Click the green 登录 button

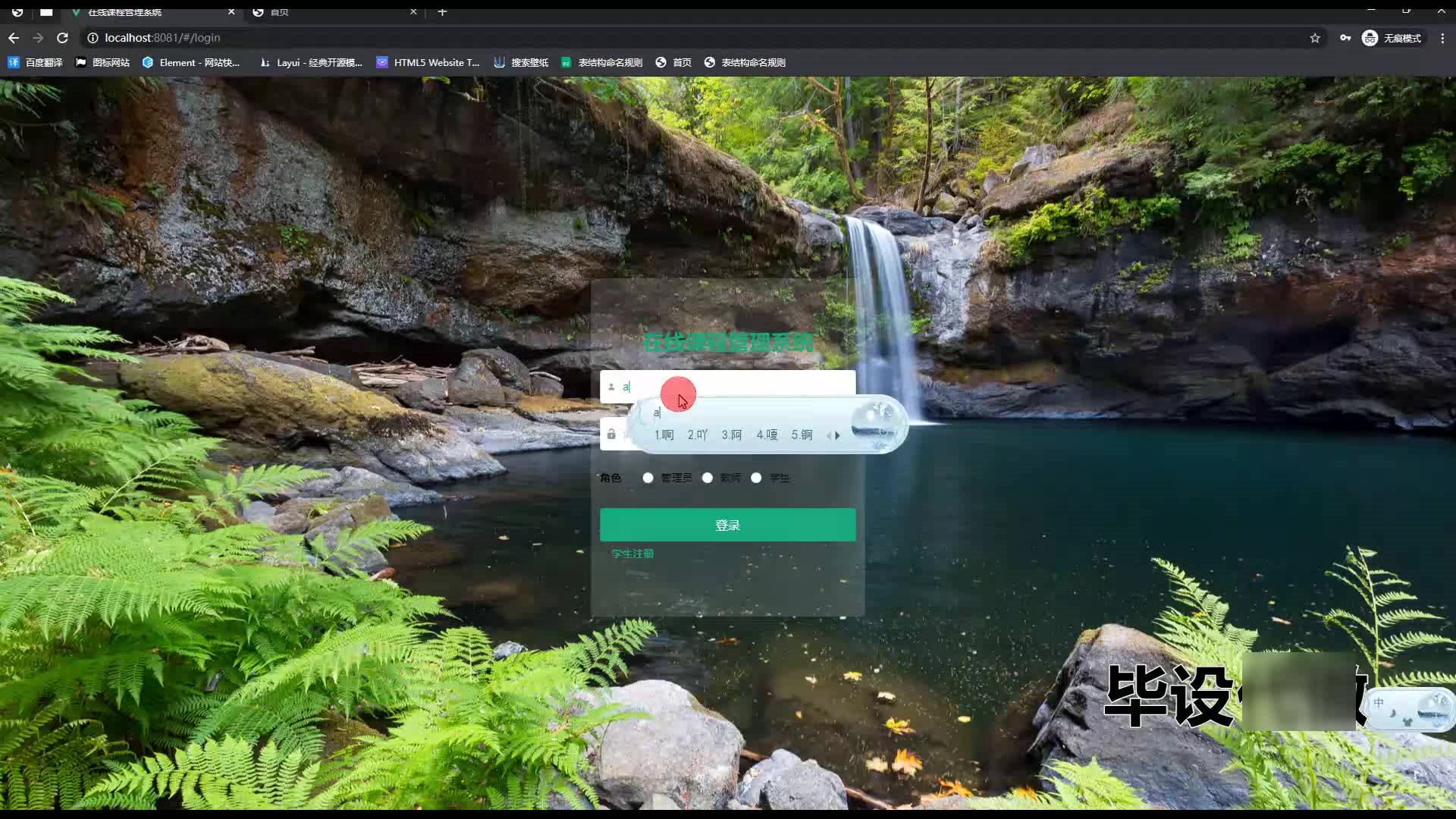(727, 525)
